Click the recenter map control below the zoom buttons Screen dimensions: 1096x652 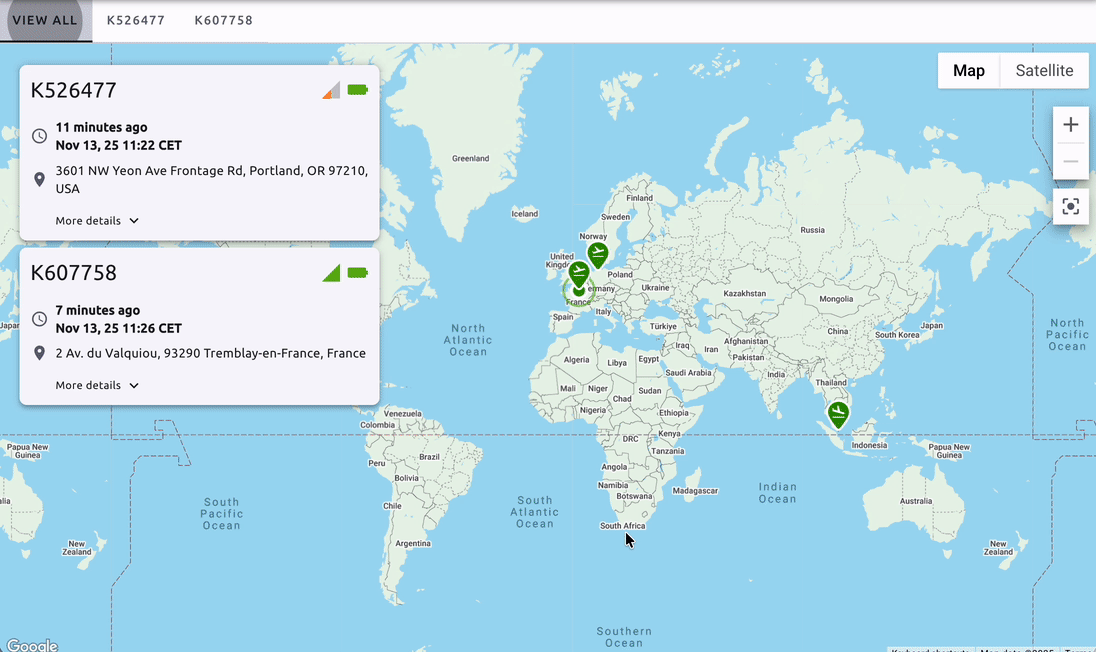(x=1070, y=206)
